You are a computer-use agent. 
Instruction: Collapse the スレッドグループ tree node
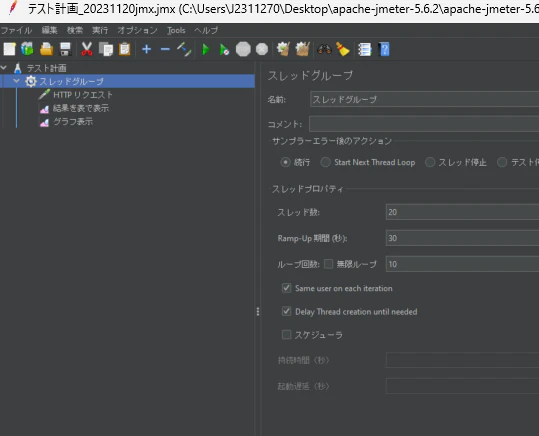click(x=16, y=81)
